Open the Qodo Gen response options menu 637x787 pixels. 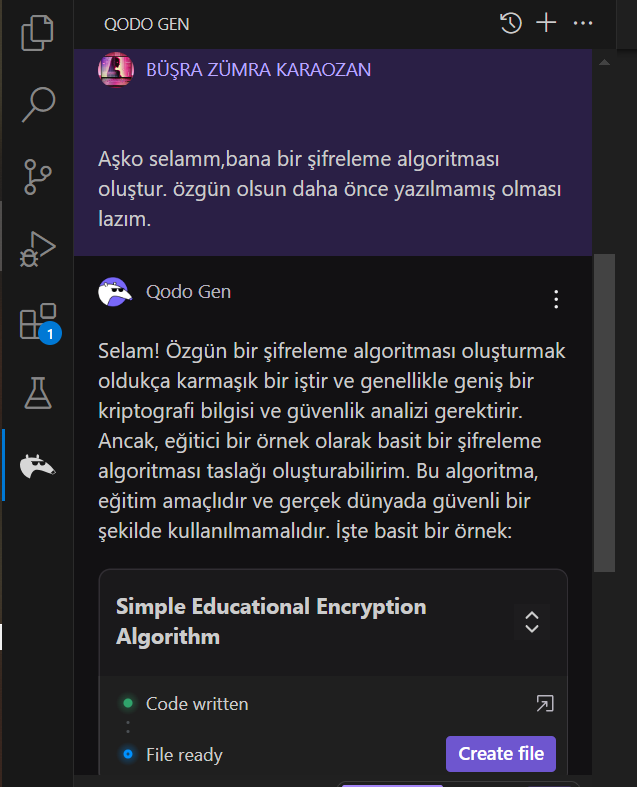(x=556, y=299)
